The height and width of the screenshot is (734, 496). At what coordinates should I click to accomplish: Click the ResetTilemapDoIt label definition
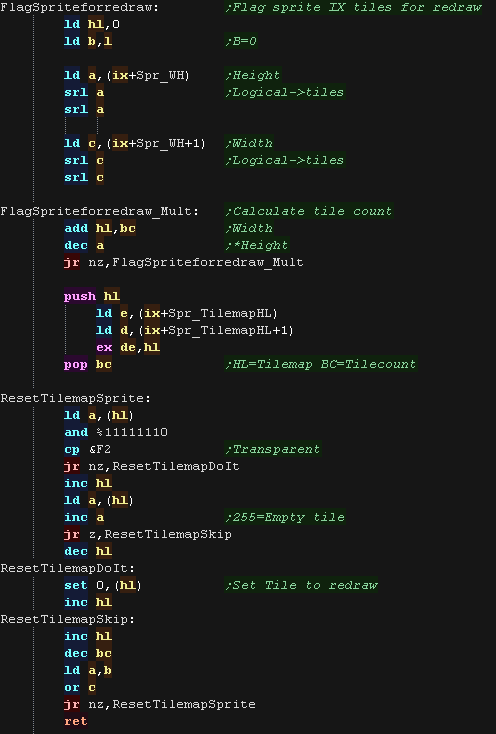pos(67,568)
